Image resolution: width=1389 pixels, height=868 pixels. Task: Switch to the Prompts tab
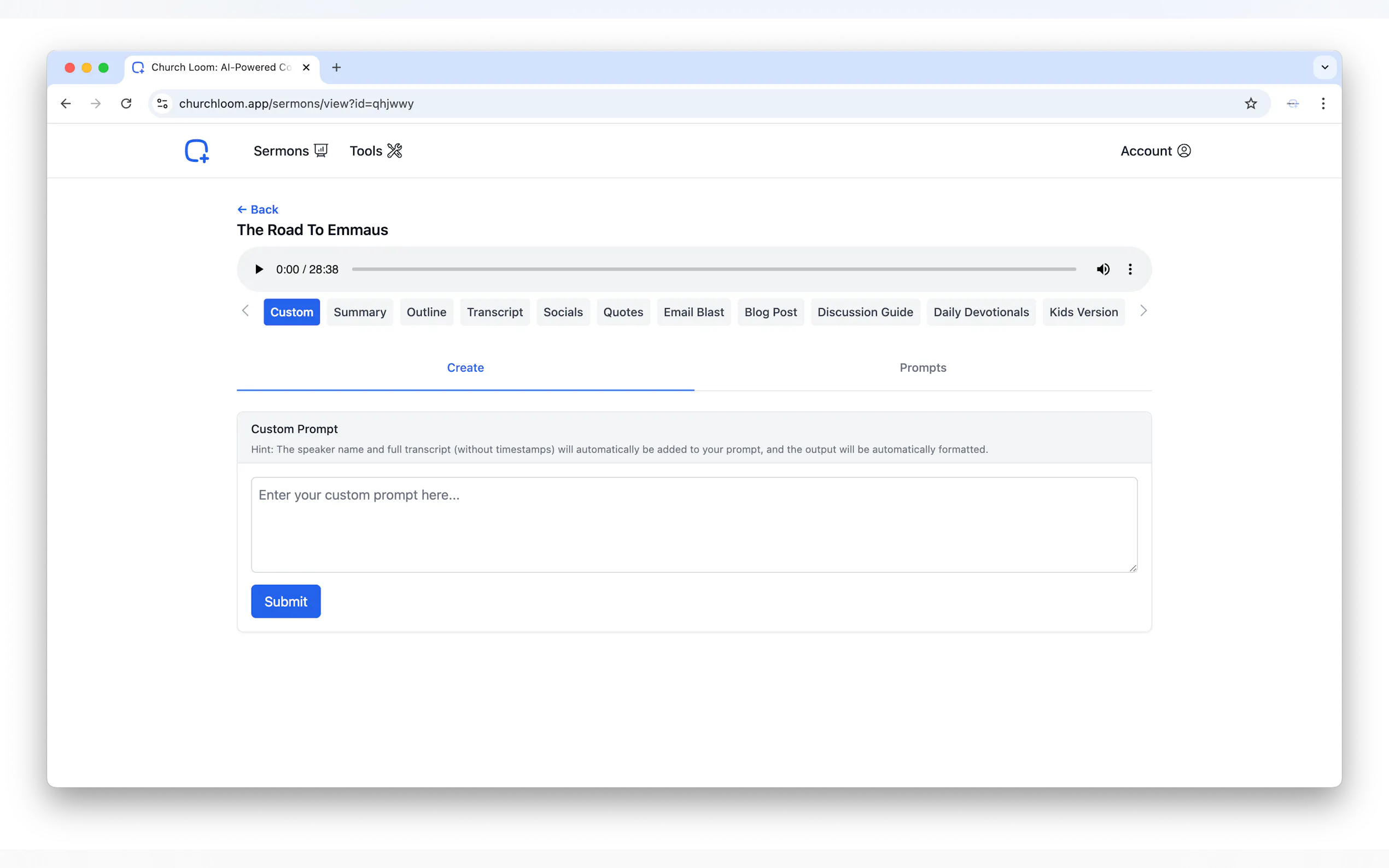(922, 368)
